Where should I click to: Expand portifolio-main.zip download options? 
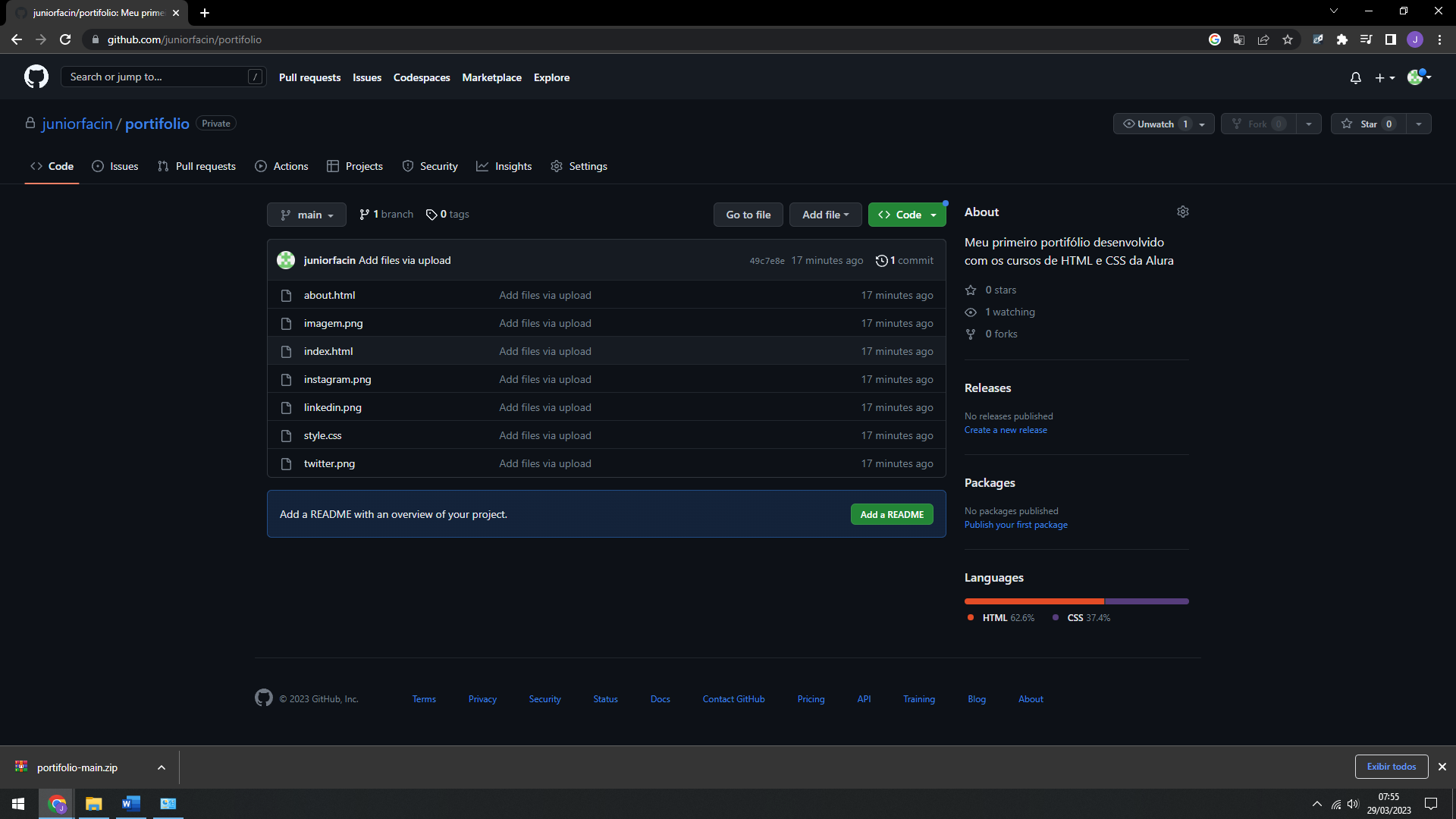point(162,767)
